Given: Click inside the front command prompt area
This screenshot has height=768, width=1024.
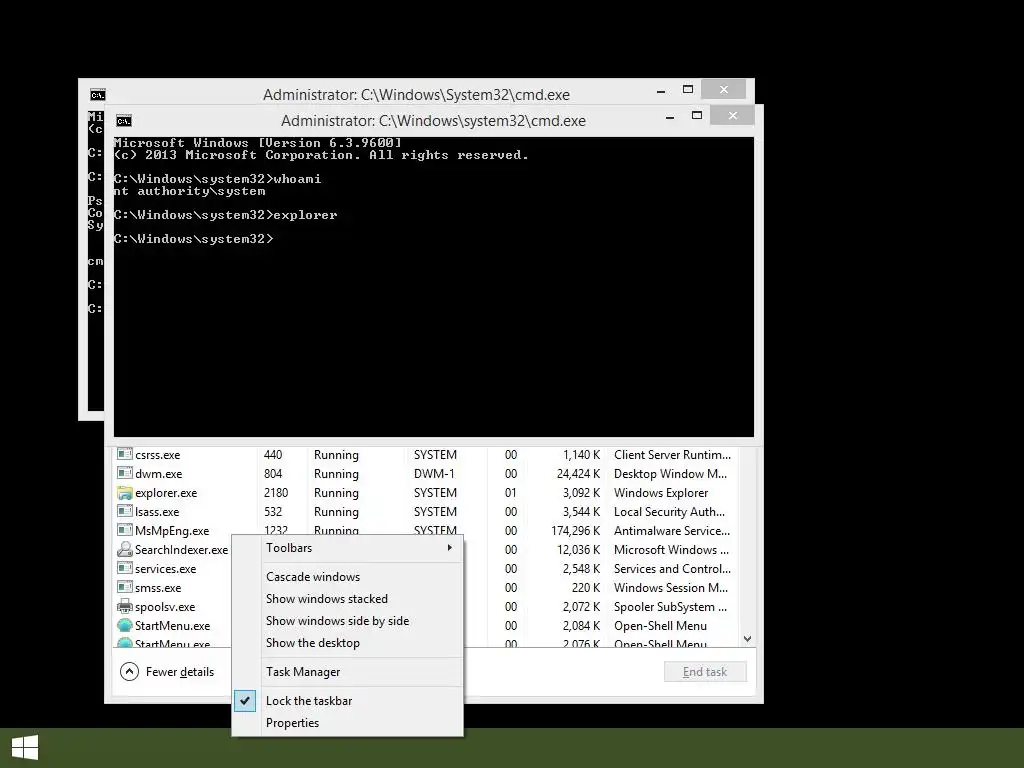Looking at the screenshot, I should click(434, 287).
